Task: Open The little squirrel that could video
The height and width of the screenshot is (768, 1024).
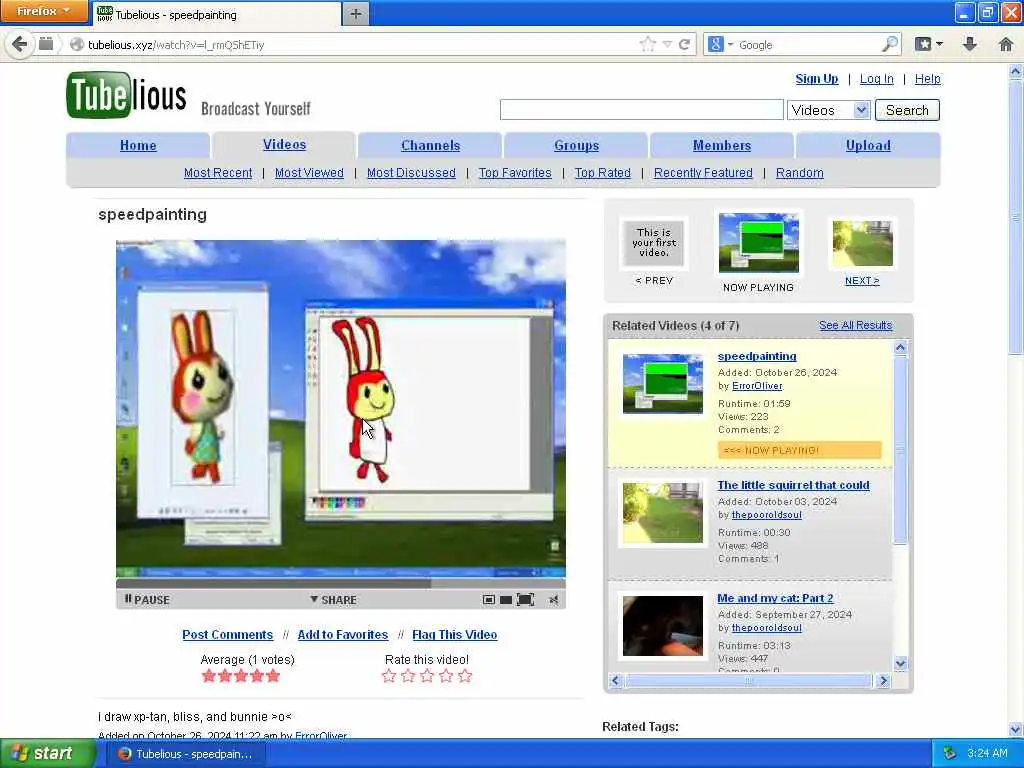Action: (x=793, y=485)
